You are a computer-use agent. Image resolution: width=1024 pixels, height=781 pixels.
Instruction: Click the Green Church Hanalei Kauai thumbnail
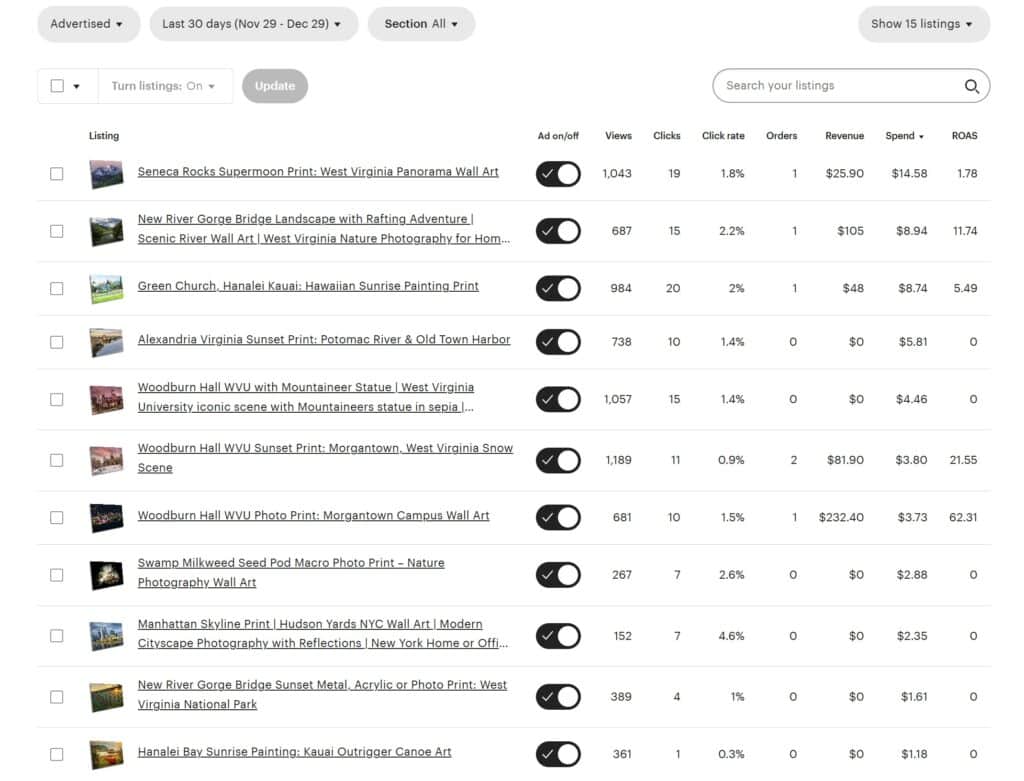[x=105, y=288]
